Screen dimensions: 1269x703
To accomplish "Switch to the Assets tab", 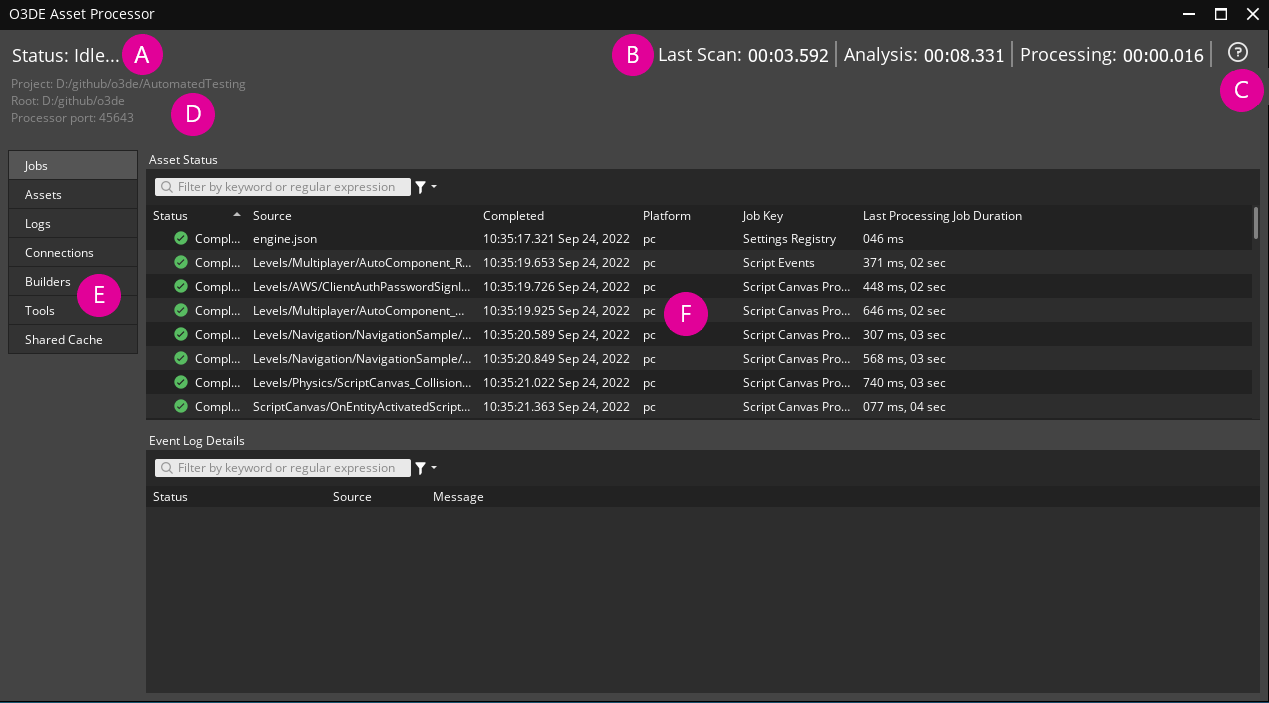I will pos(43,194).
